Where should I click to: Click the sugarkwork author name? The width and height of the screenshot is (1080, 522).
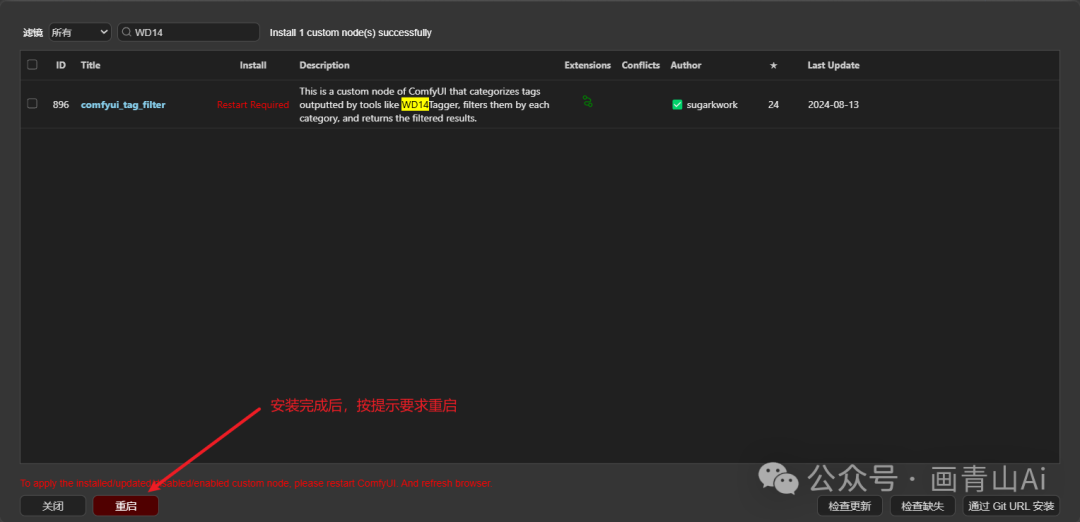[712, 105]
